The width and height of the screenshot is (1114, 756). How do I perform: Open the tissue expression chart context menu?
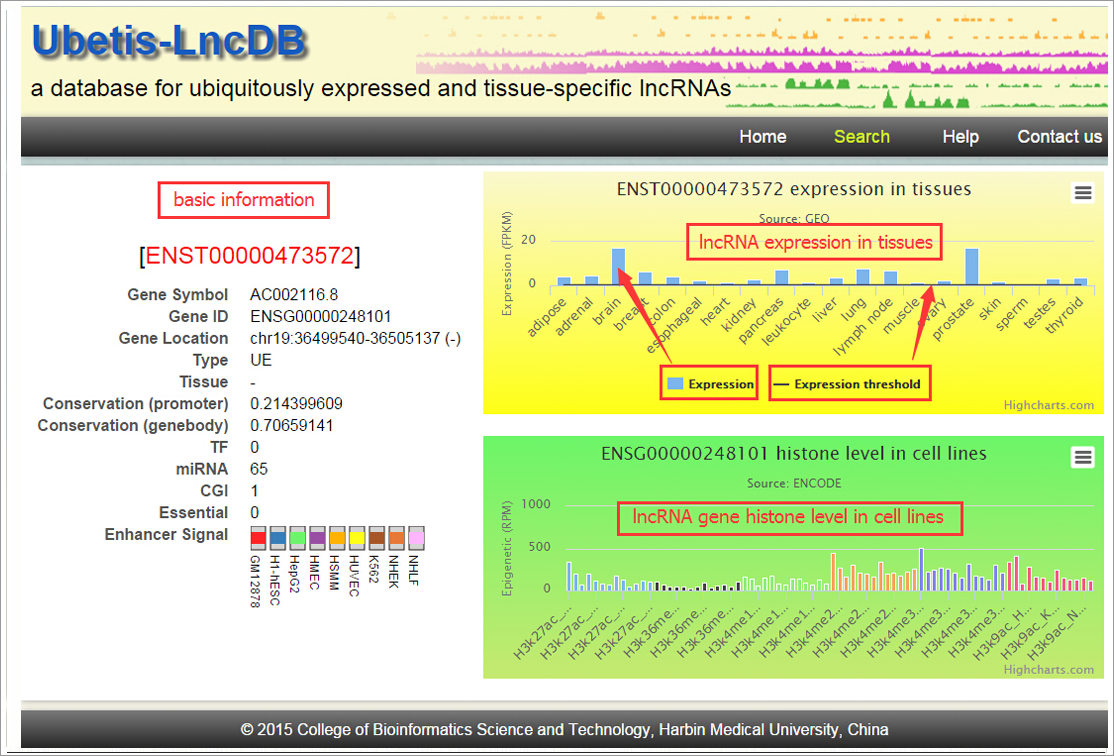[x=1082, y=194]
